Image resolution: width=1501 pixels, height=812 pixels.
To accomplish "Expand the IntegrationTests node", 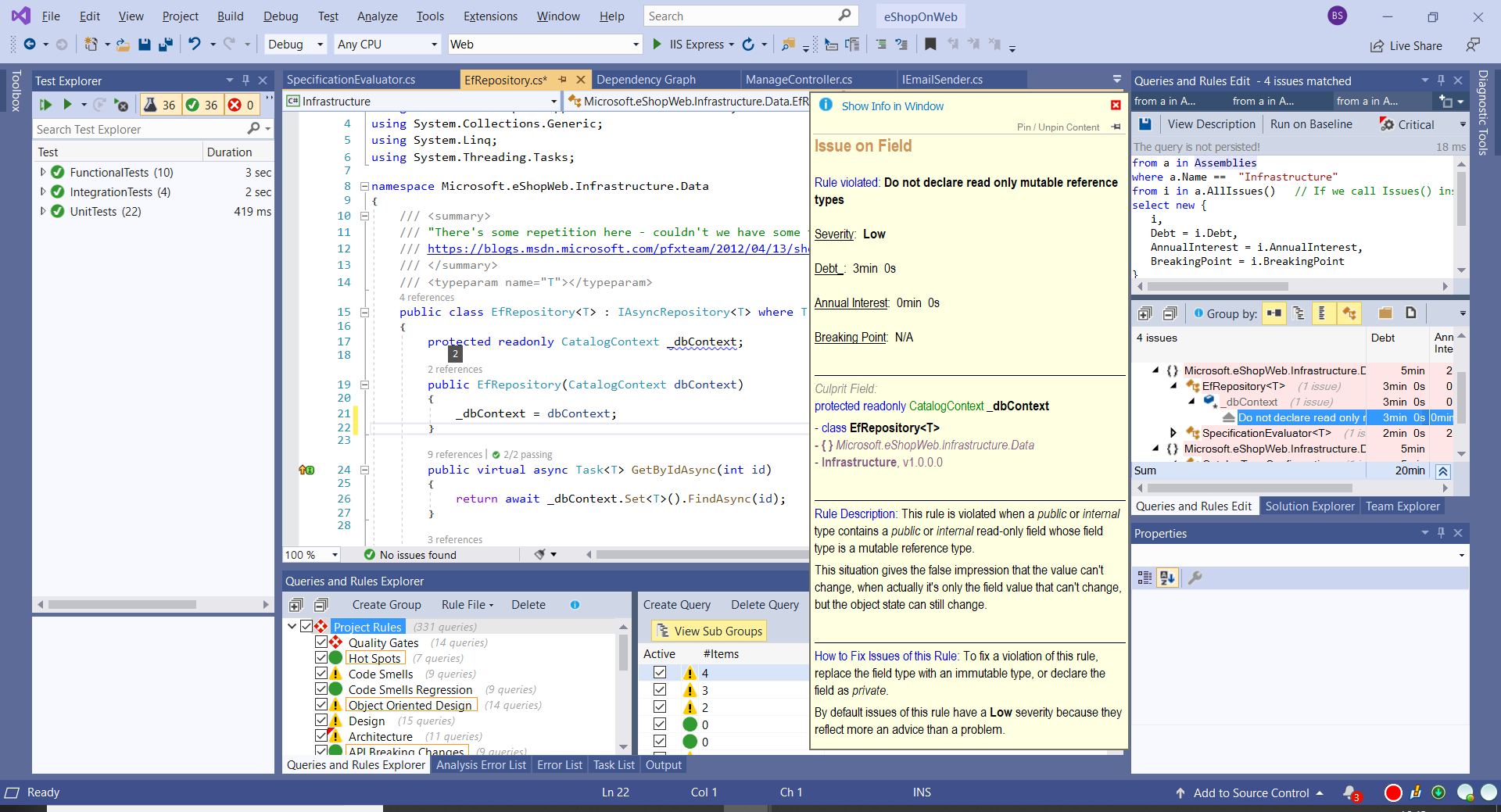I will click(43, 192).
